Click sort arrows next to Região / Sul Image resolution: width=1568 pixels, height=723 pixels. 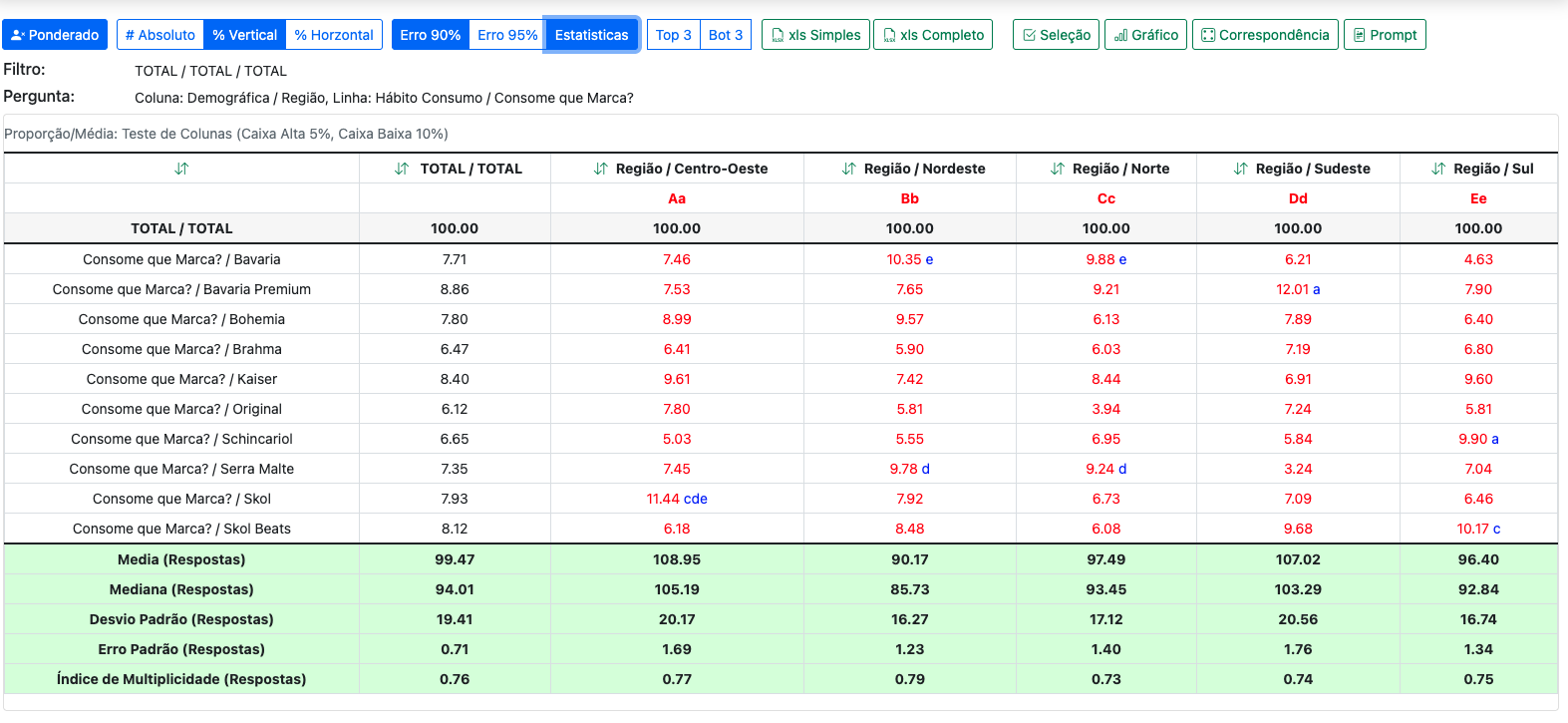(1437, 169)
